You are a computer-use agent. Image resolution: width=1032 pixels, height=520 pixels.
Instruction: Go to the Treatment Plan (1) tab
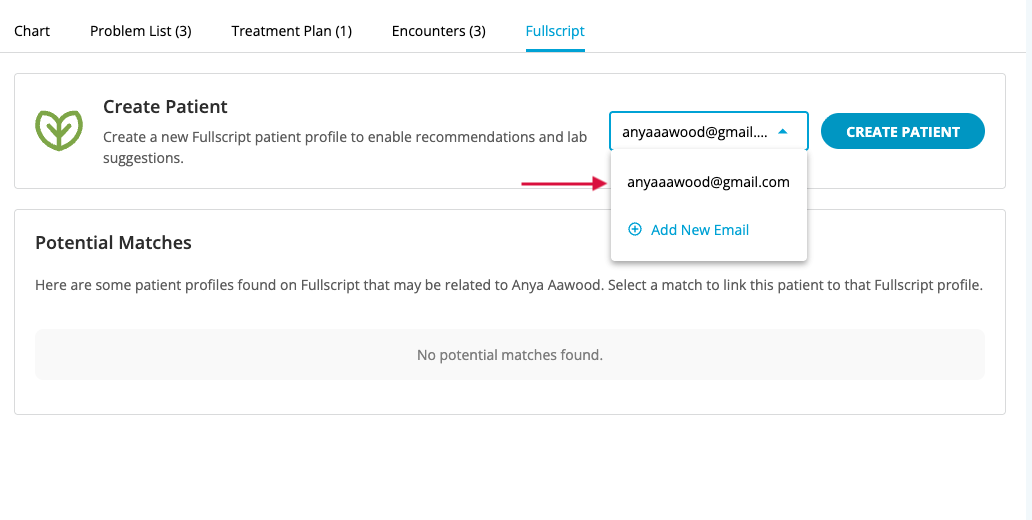click(x=291, y=31)
